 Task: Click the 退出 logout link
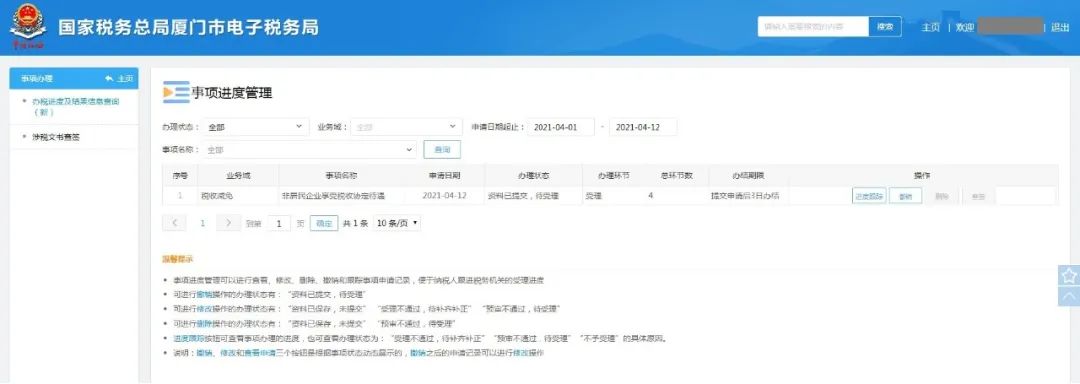[x=1059, y=28]
